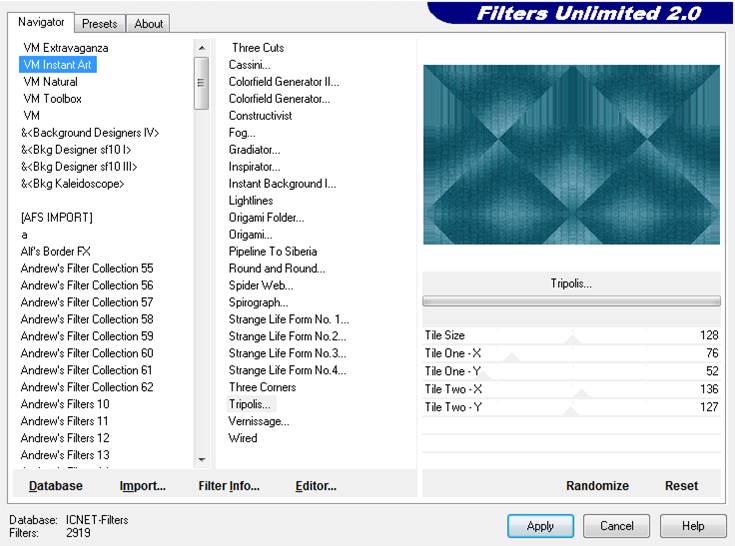
Task: Choose Andrew's Filter Collection 58
Action: point(87,319)
